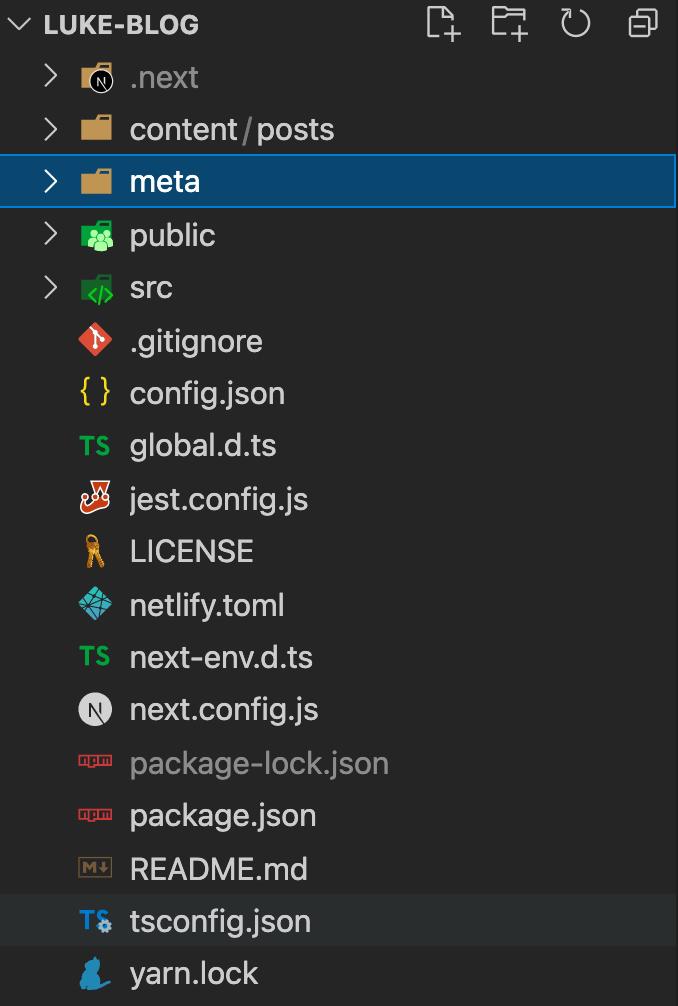Expand the content/posts folder arrow
Screen dimensions: 678x1006
51,130
